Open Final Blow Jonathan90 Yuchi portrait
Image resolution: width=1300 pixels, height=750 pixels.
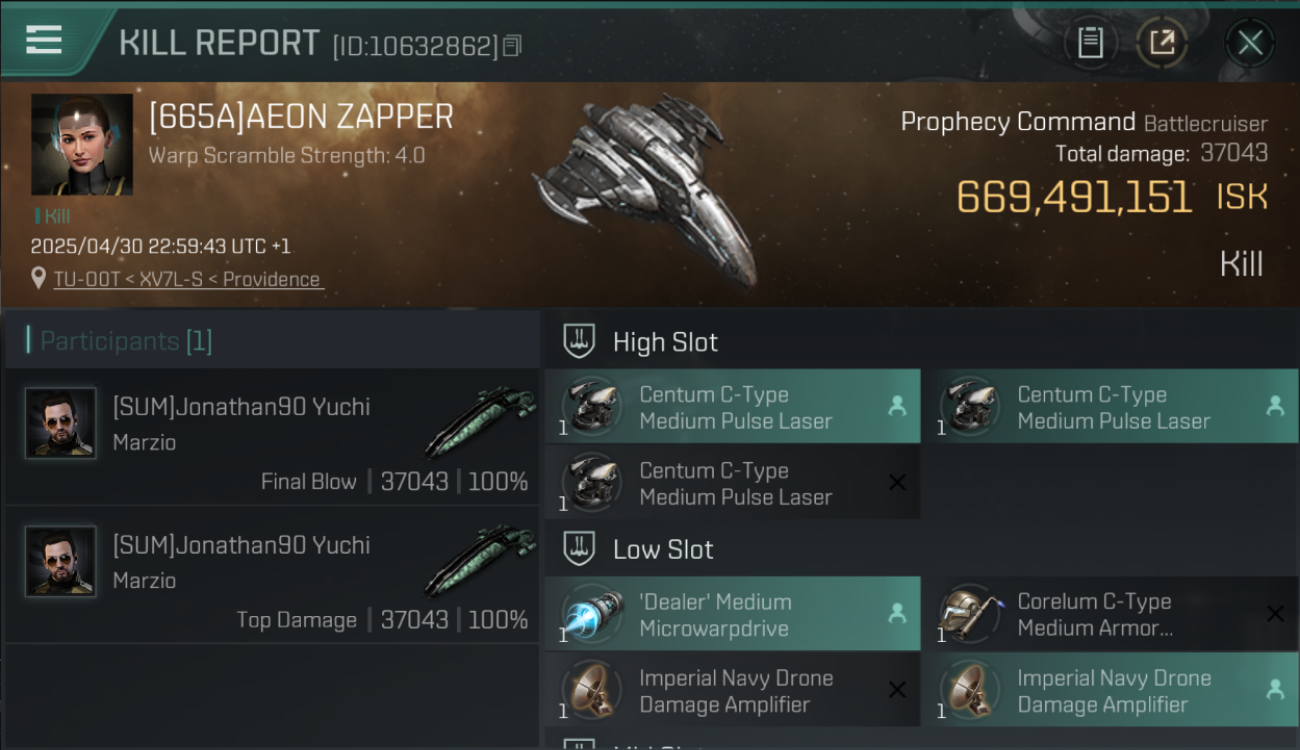(61, 423)
